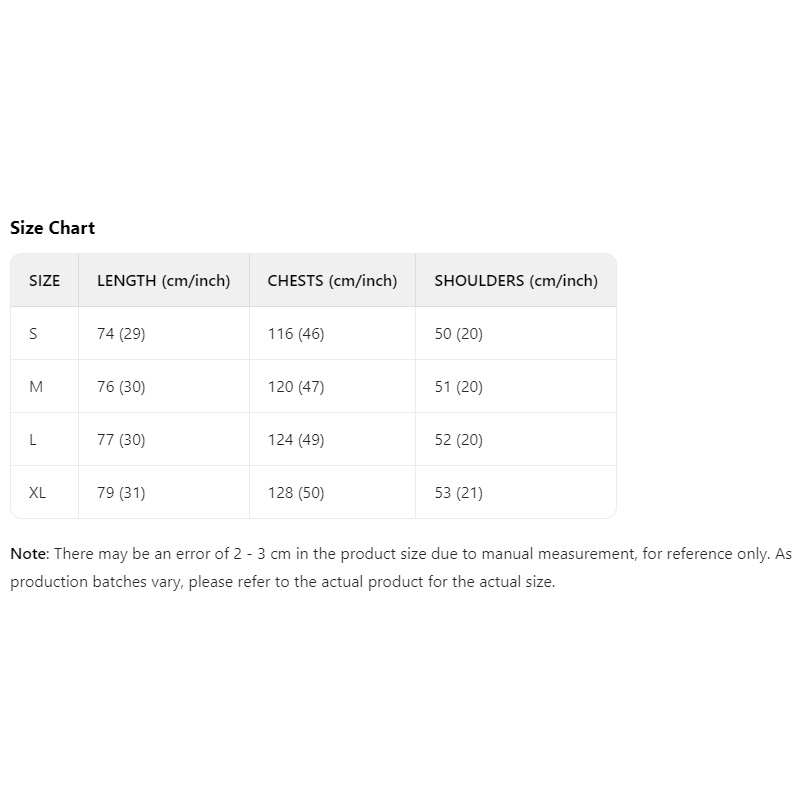Select the 52 (20) shoulders cell
The width and height of the screenshot is (805, 805).
coord(459,440)
